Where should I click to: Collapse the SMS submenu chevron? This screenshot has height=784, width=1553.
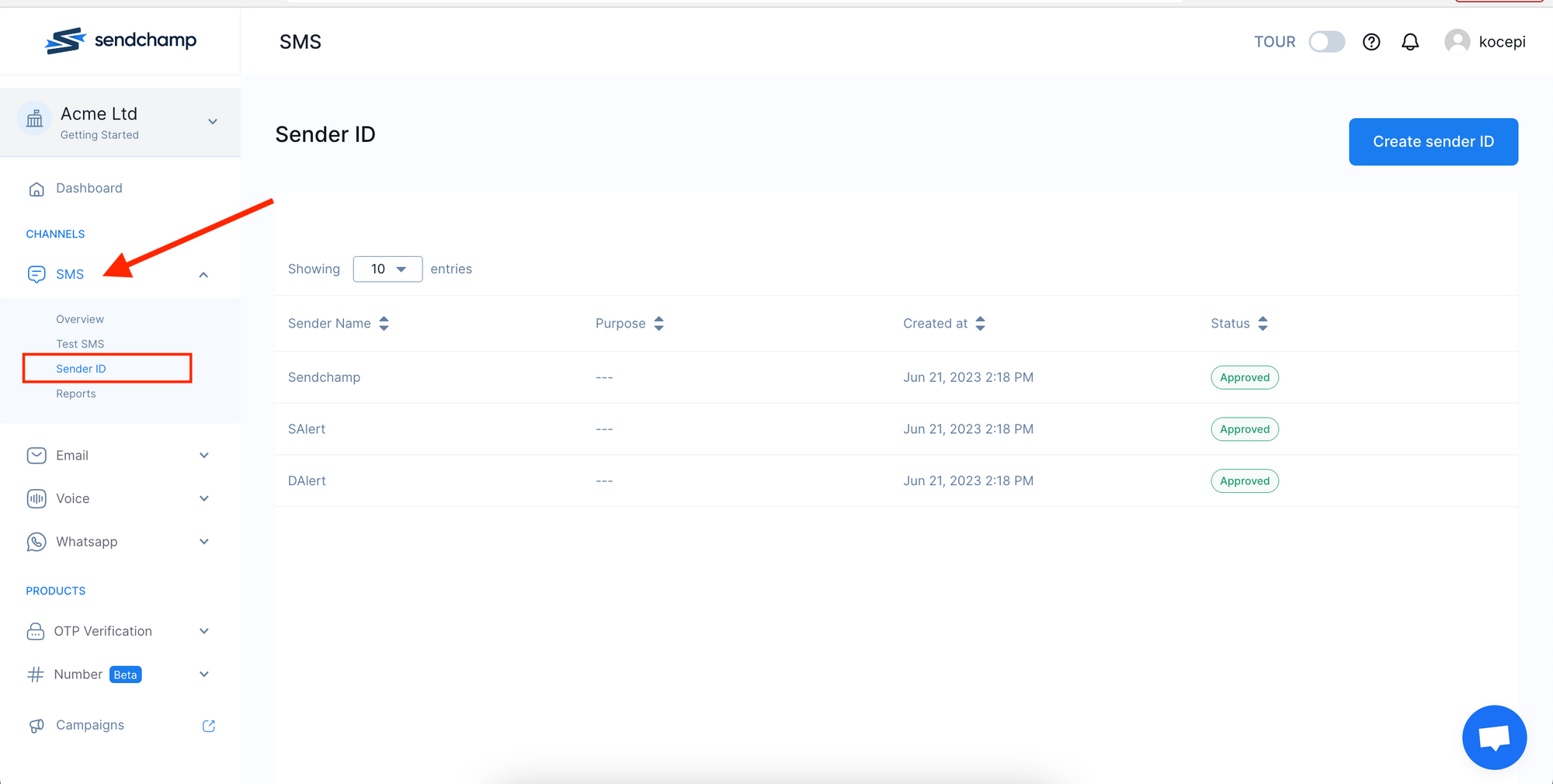click(203, 274)
